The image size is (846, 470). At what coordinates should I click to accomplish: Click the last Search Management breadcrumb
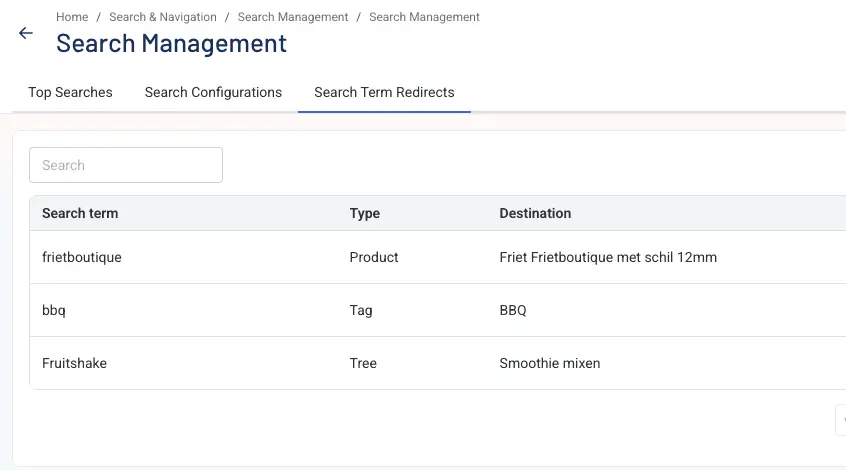coord(424,17)
